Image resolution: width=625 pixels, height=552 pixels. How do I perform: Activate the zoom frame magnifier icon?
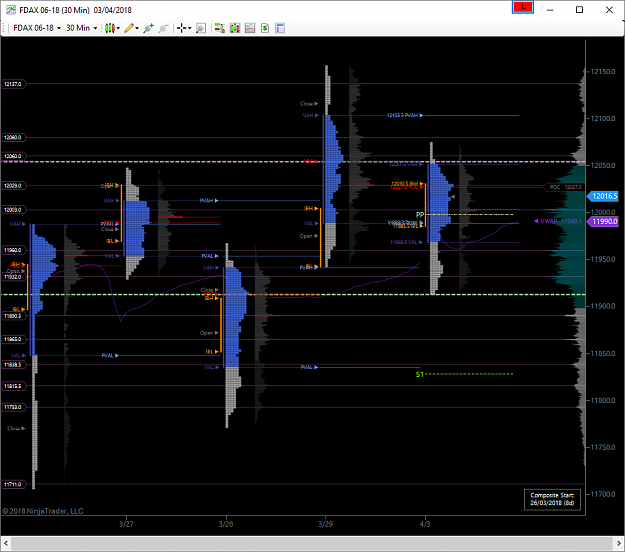point(201,28)
